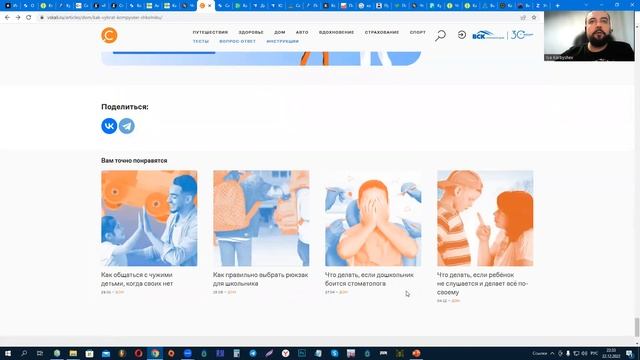Open the Дом menu section

tap(280, 32)
